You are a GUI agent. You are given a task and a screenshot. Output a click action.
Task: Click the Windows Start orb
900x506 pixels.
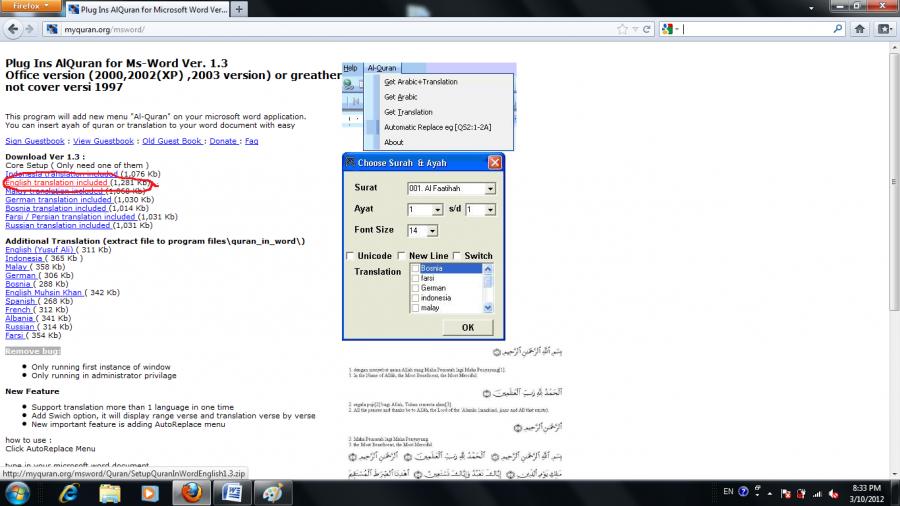tap(20, 493)
